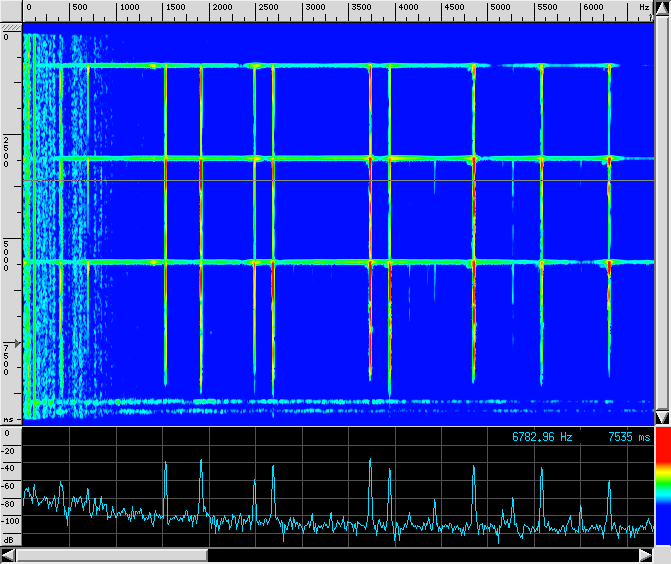Click the horizontal scrollbar thumb

tap(111, 555)
